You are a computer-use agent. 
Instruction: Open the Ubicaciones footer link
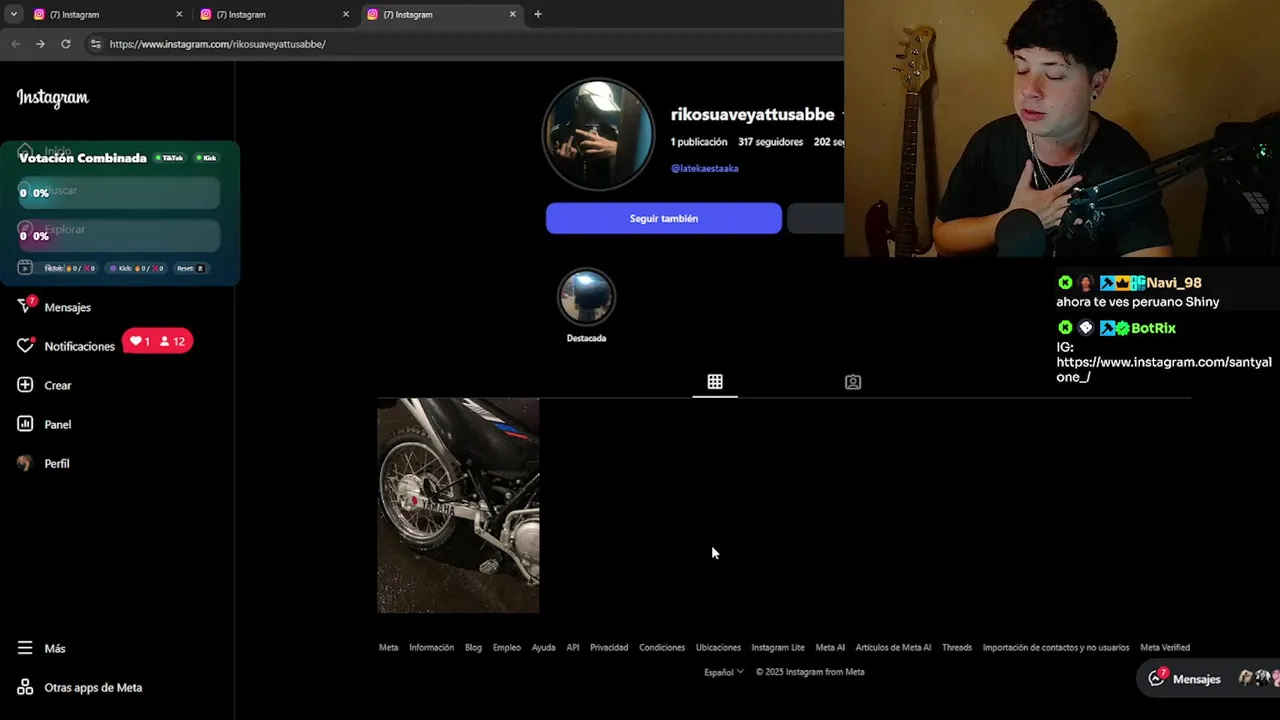click(x=718, y=648)
